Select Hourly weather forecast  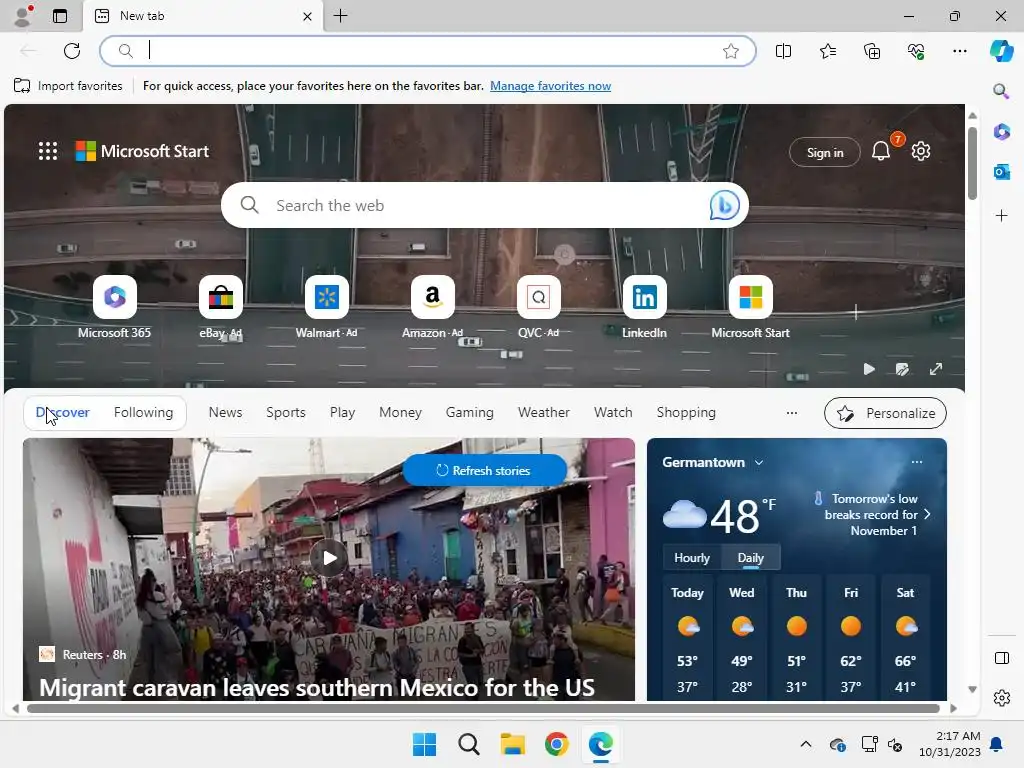coord(692,558)
